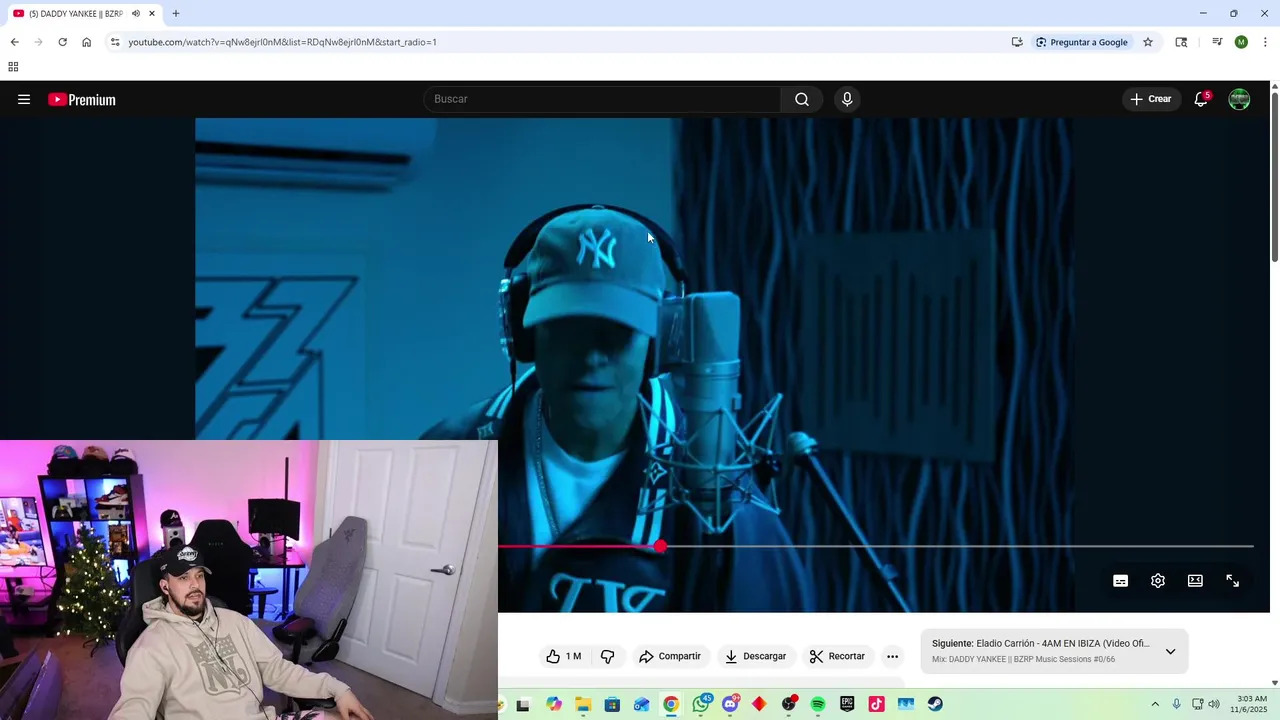Open File Explorer from the taskbar
The height and width of the screenshot is (720, 1280).
click(x=583, y=705)
